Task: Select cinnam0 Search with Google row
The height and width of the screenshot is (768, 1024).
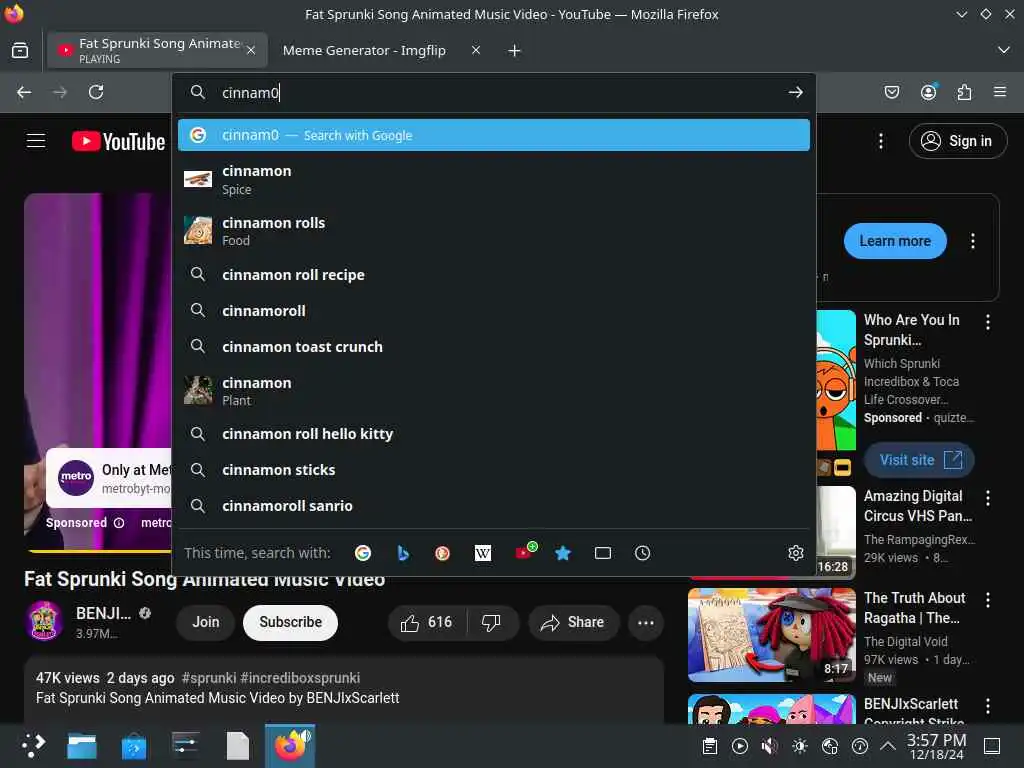Action: pyautogui.click(x=494, y=135)
